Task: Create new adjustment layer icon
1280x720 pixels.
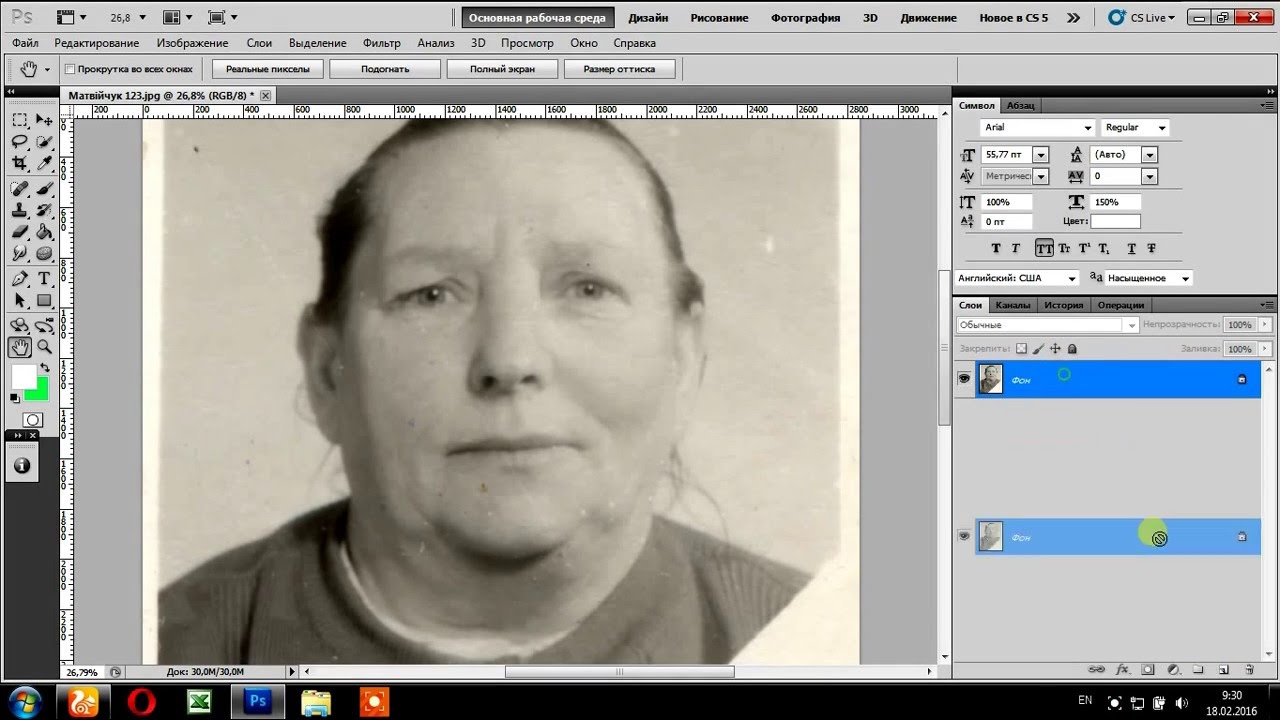Action: point(1173,669)
